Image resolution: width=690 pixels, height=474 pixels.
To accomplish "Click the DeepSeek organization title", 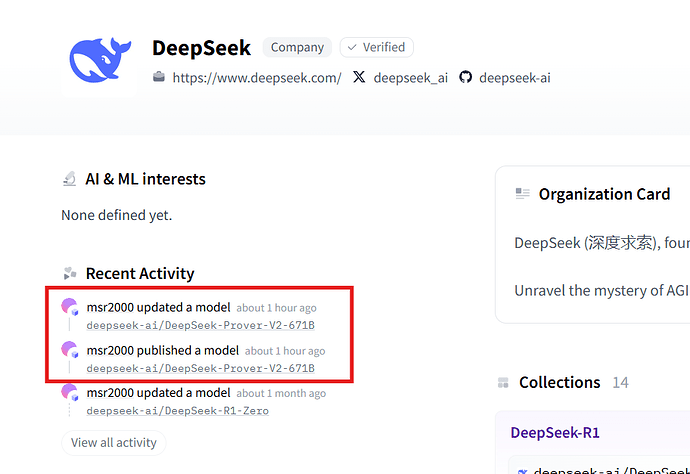I will pyautogui.click(x=202, y=48).
